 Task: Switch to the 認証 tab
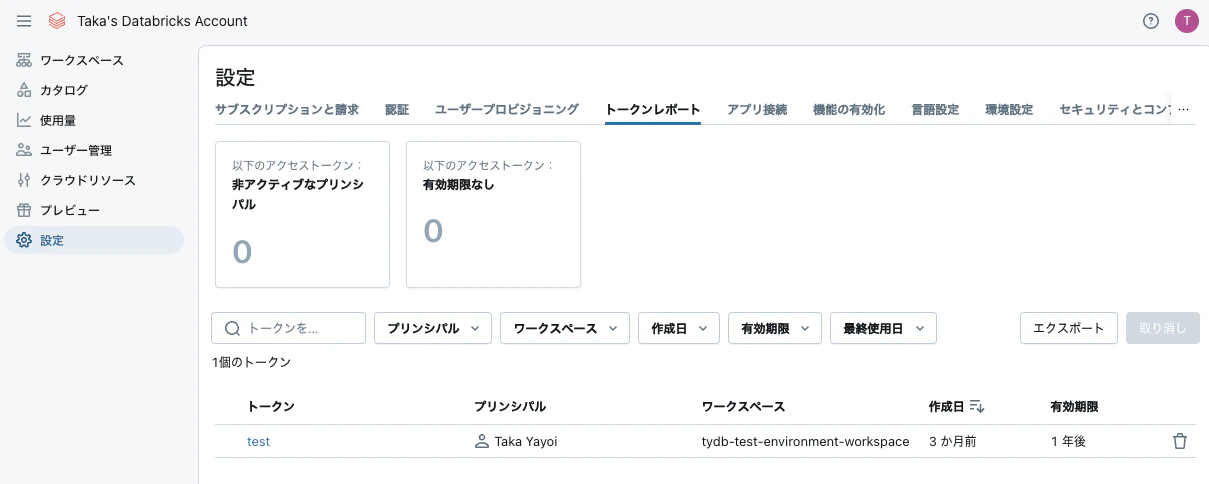coord(397,110)
